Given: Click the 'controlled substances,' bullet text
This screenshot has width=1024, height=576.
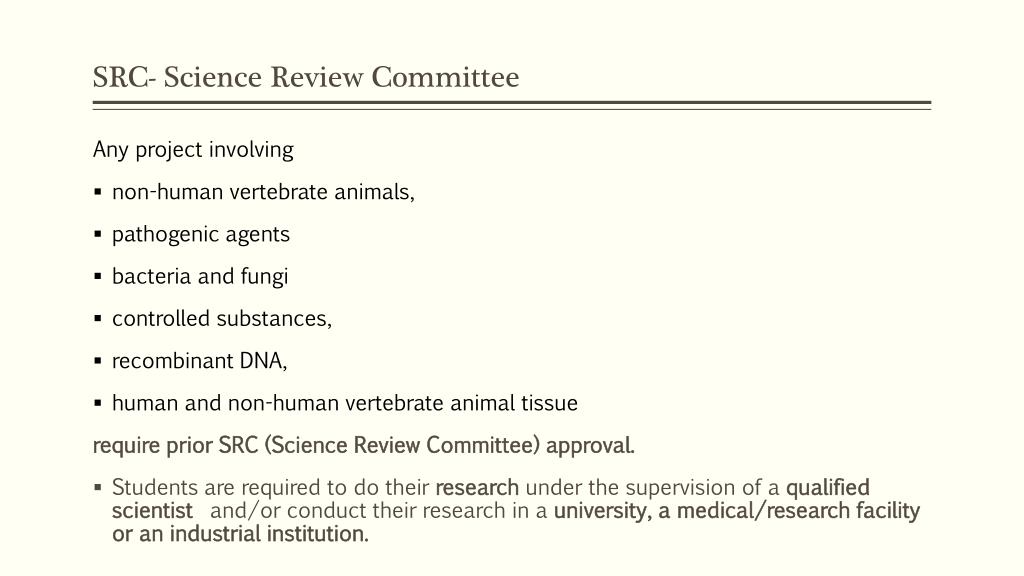Looking at the screenshot, I should 222,319.
